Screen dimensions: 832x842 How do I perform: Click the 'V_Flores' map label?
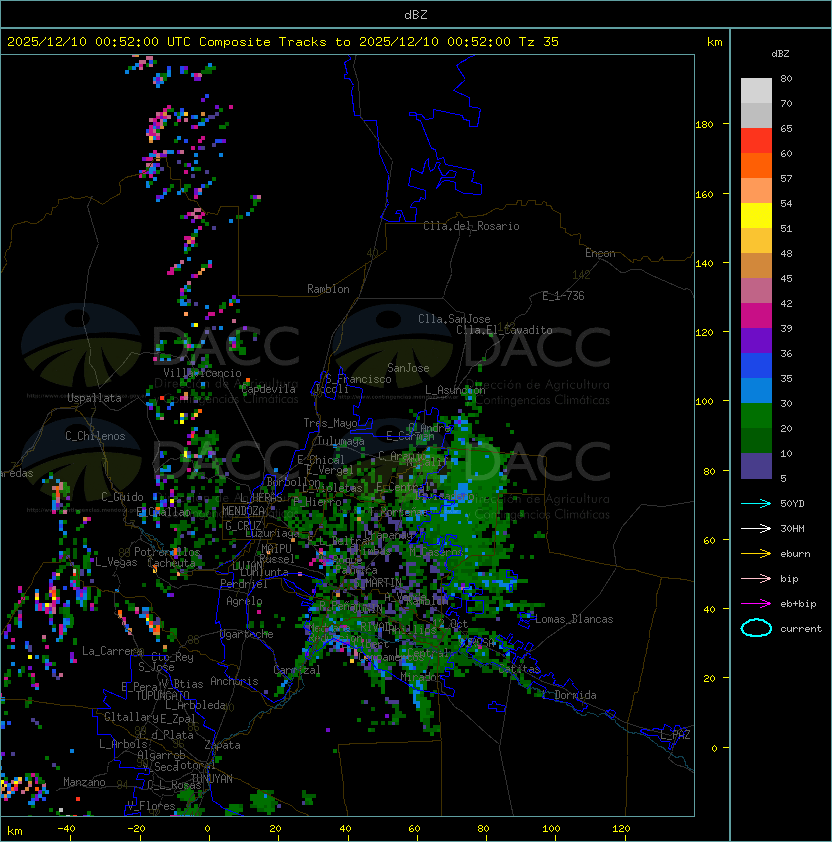pos(151,806)
